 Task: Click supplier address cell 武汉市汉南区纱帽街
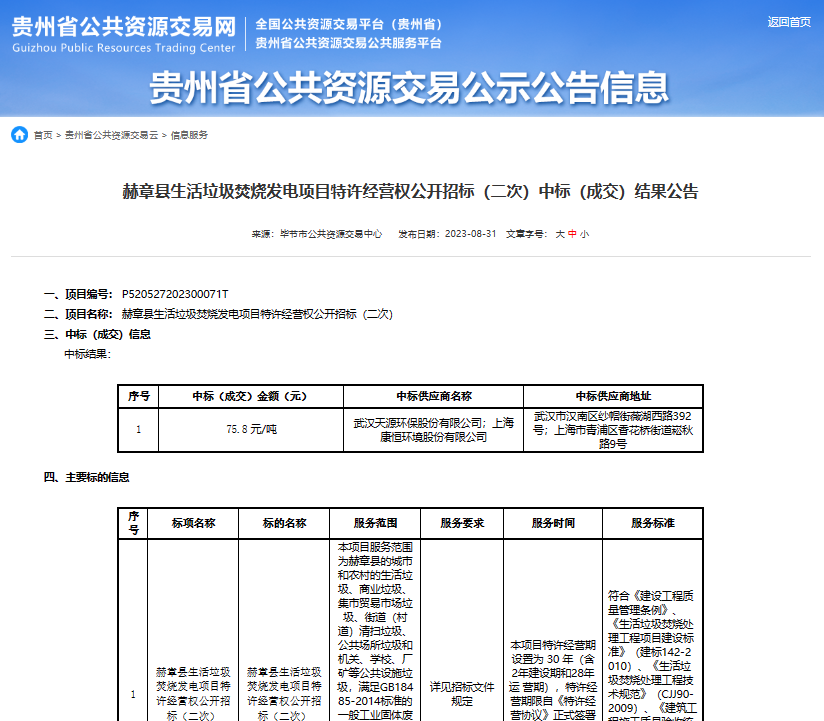[613, 430]
